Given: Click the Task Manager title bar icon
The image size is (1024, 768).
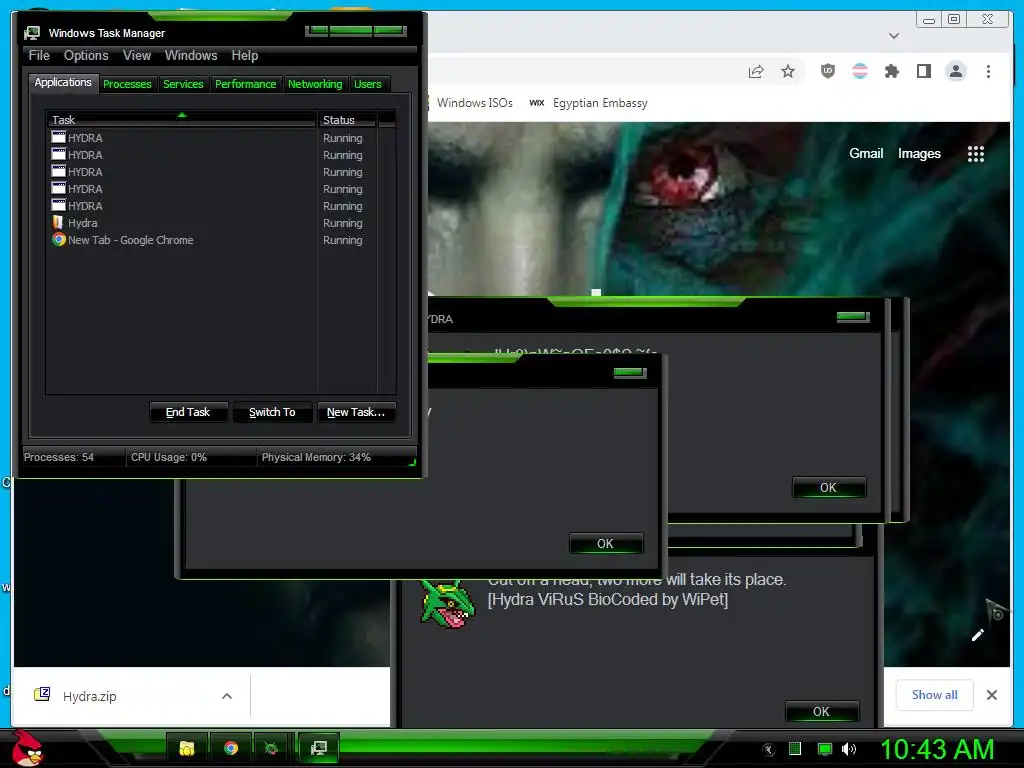Looking at the screenshot, I should coord(32,33).
